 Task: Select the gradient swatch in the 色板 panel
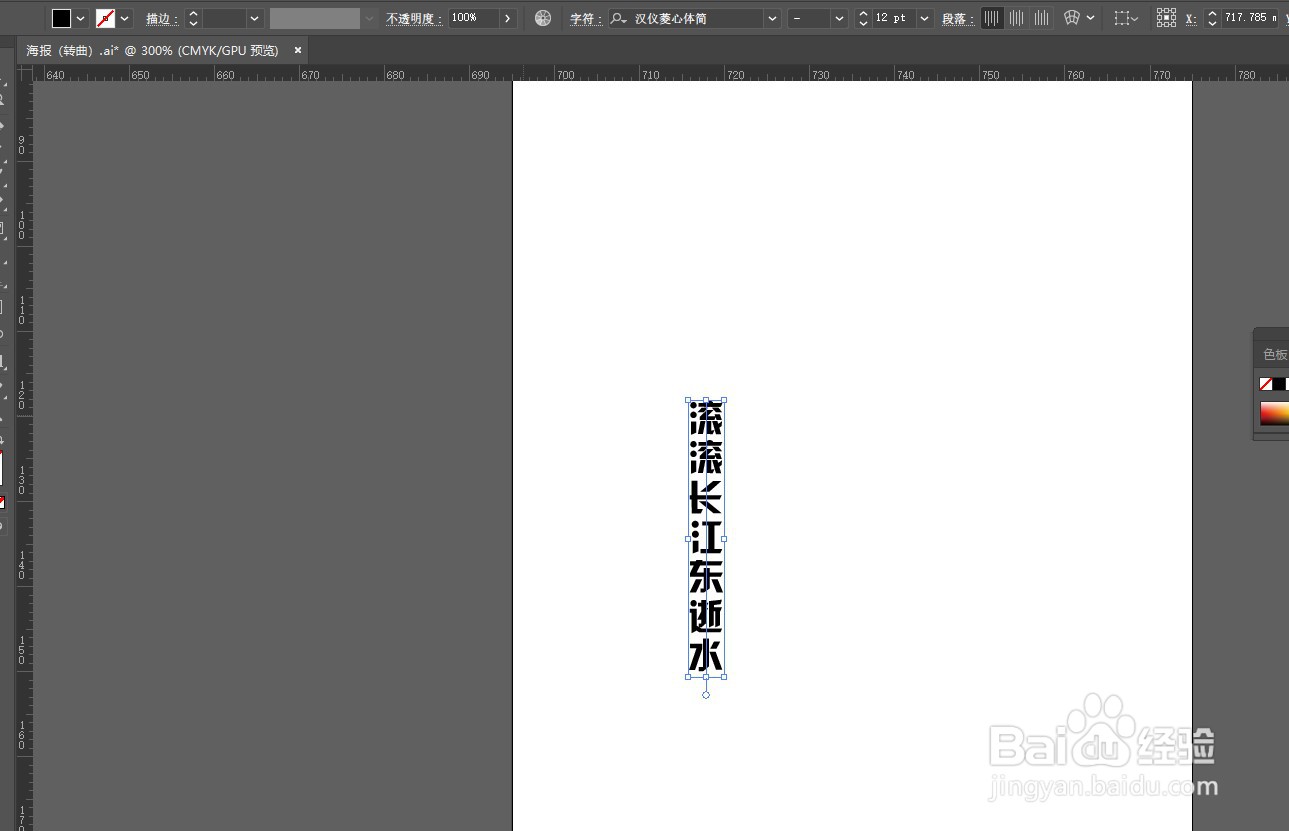(x=1272, y=413)
